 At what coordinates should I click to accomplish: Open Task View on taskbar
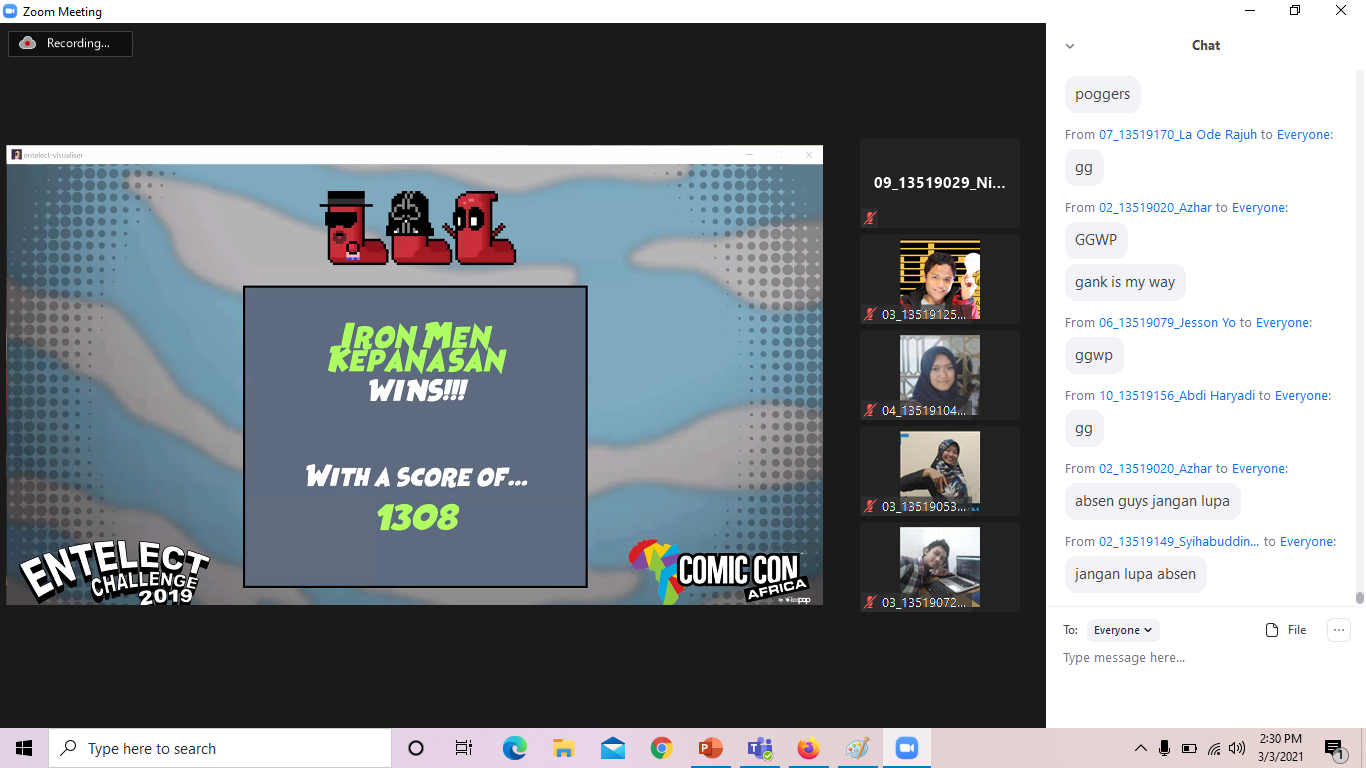tap(464, 748)
